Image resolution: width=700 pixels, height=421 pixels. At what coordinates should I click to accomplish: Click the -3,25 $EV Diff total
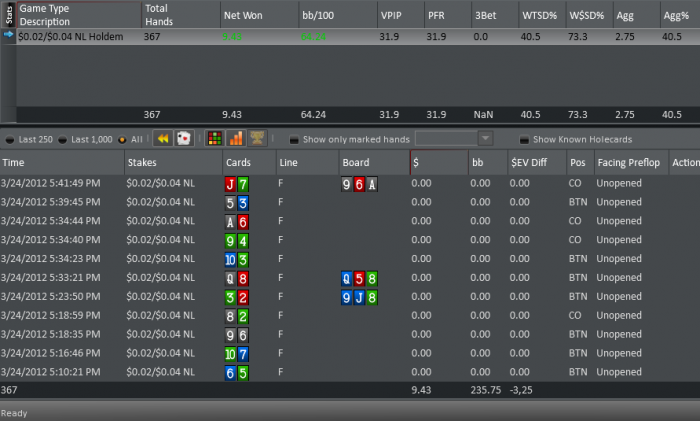521,390
